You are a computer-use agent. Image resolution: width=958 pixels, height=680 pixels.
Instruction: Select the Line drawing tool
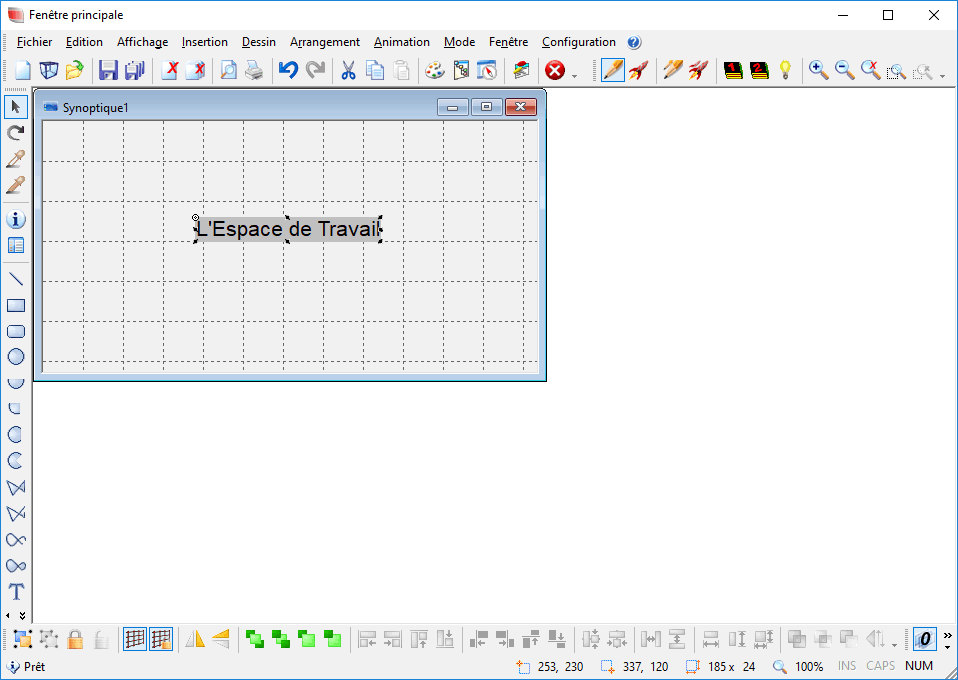coord(16,279)
